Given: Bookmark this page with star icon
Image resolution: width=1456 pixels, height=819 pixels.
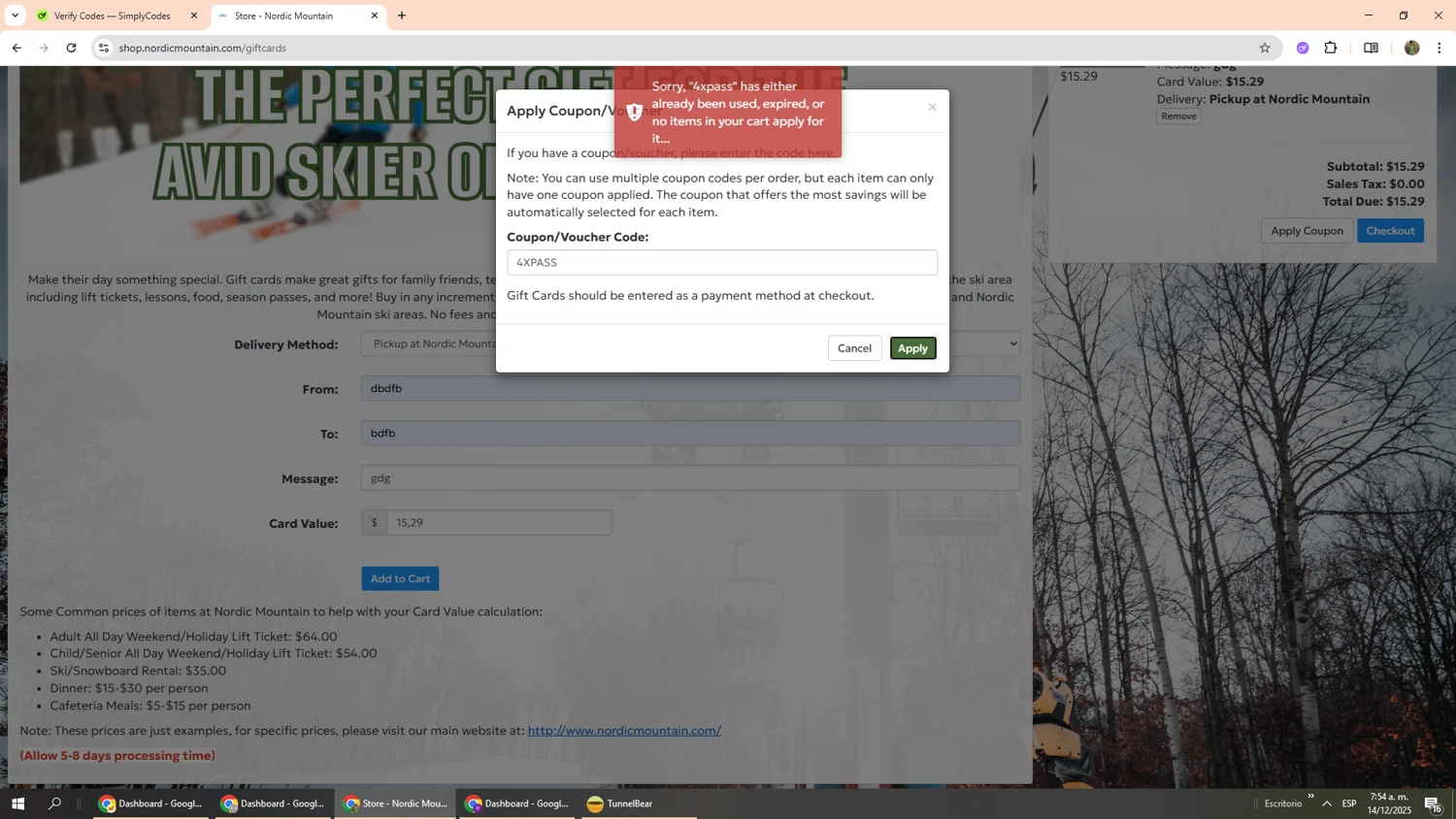Looking at the screenshot, I should point(1264,48).
